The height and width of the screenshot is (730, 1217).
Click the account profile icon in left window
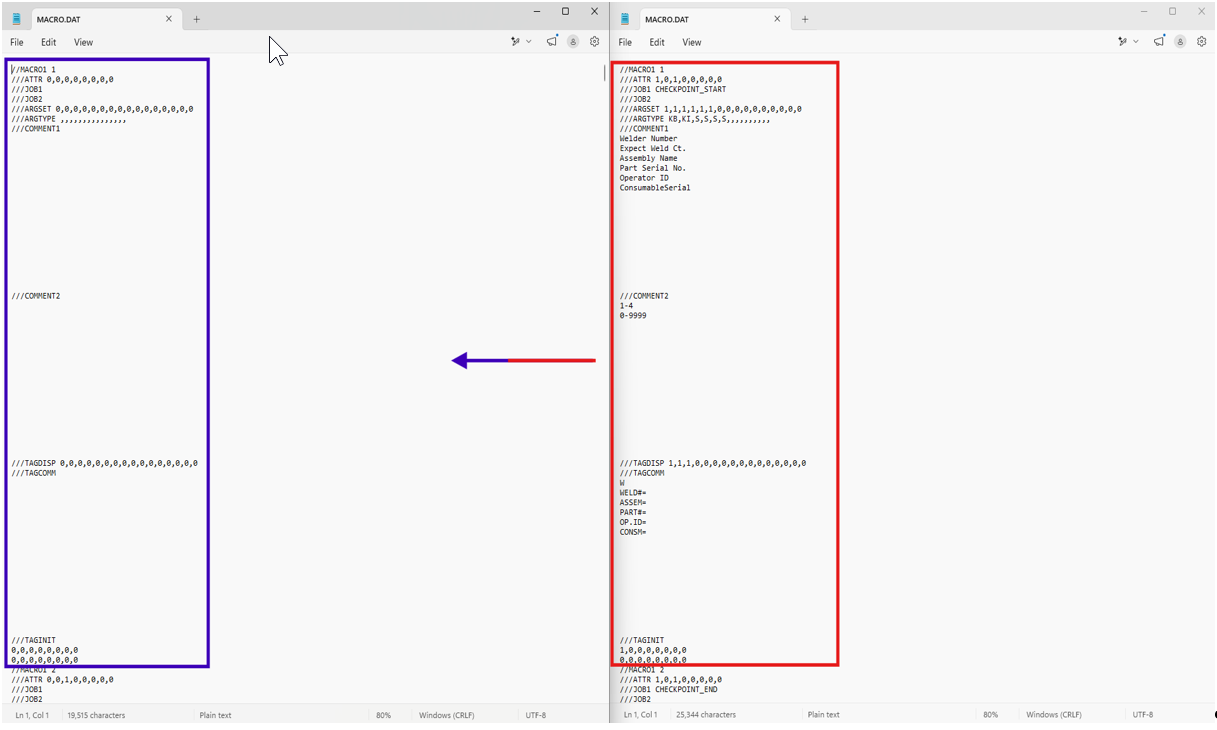click(x=573, y=42)
